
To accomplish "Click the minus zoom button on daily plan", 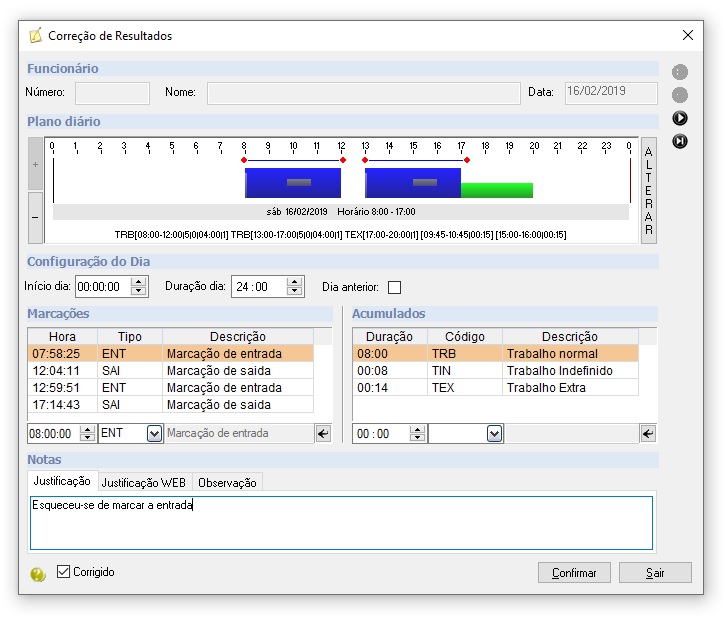I will tap(36, 216).
